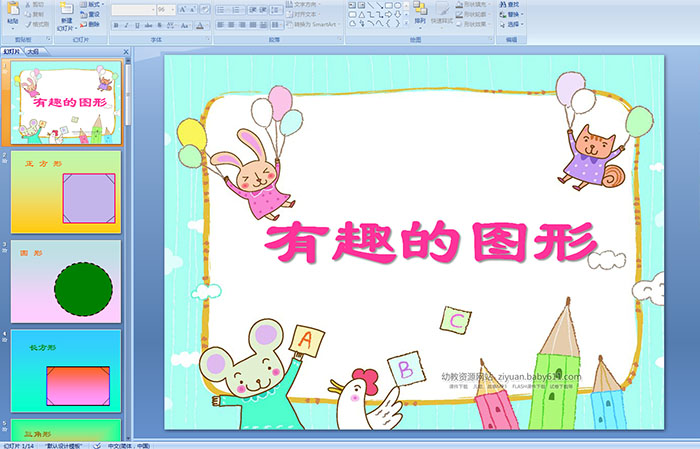
Task: Open the Paragraph group dialog launcher
Action: (340, 39)
